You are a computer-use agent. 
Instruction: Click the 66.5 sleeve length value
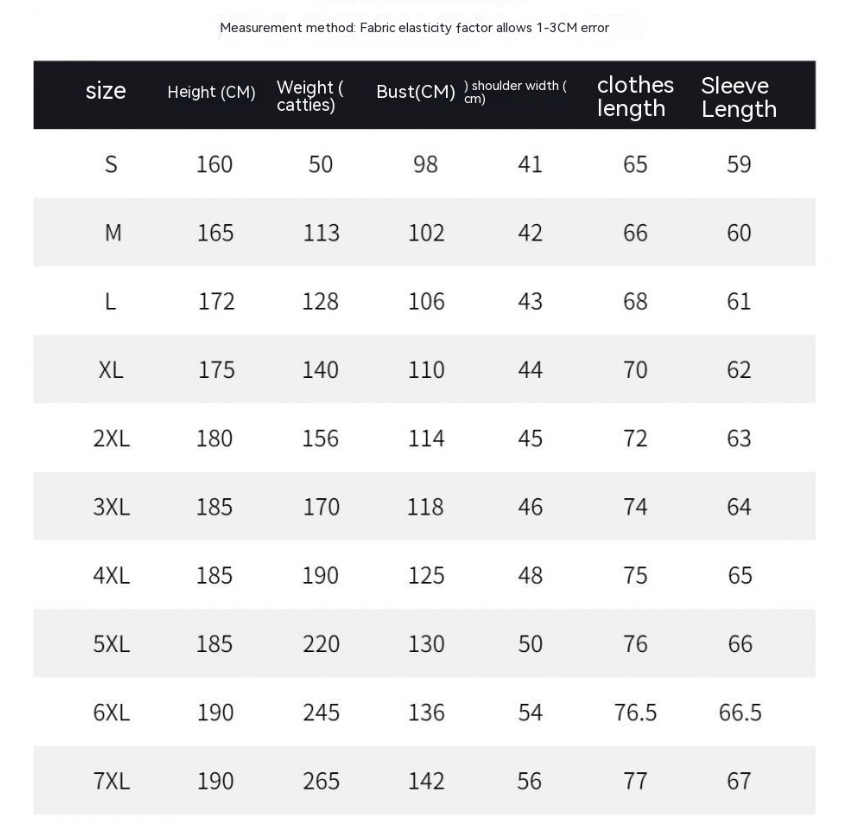coord(740,712)
